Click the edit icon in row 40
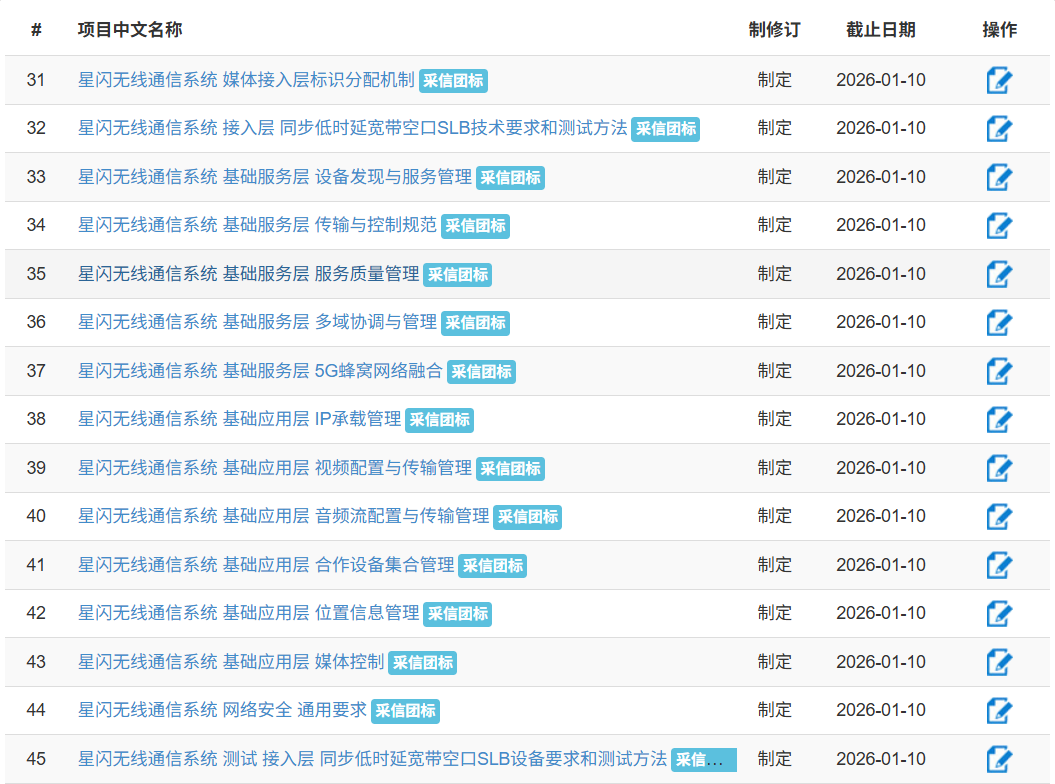1055x784 pixels. point(999,516)
